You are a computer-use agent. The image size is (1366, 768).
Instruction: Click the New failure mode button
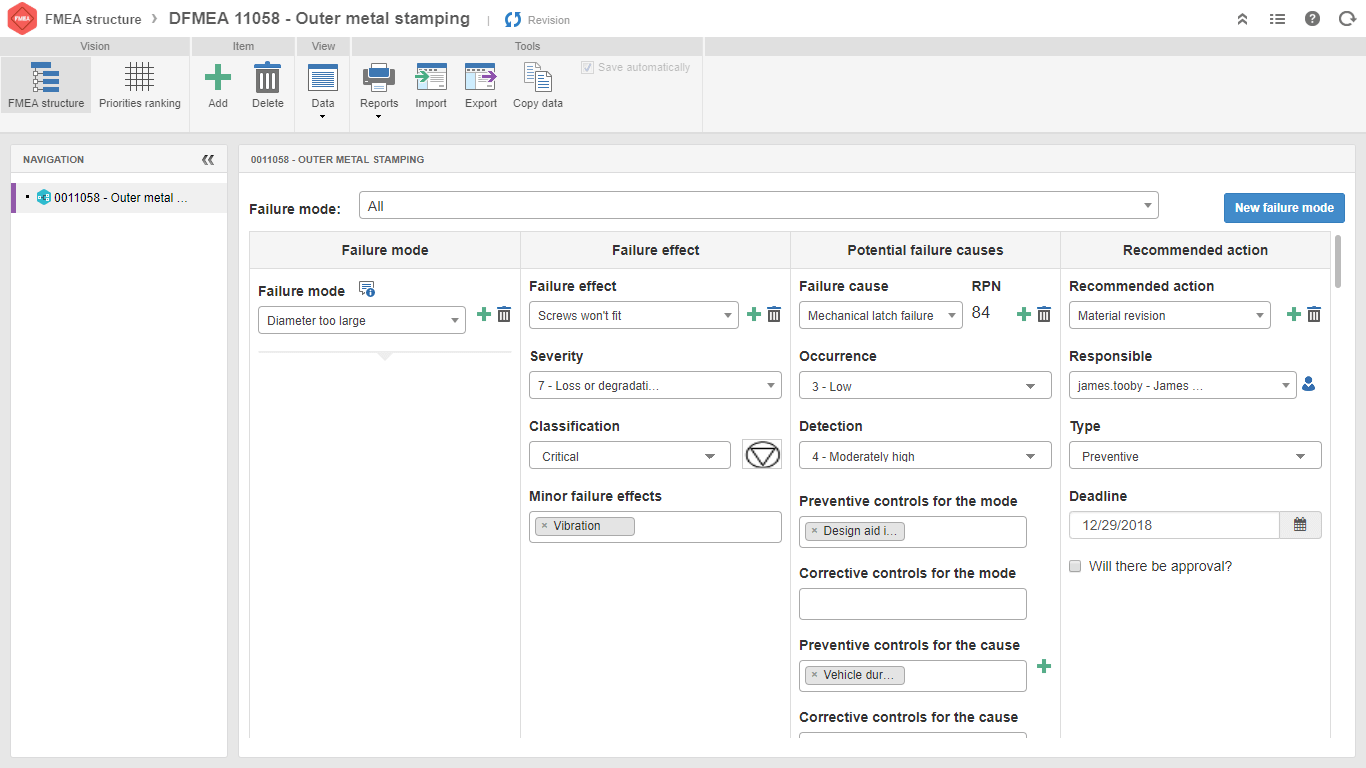(x=1284, y=208)
